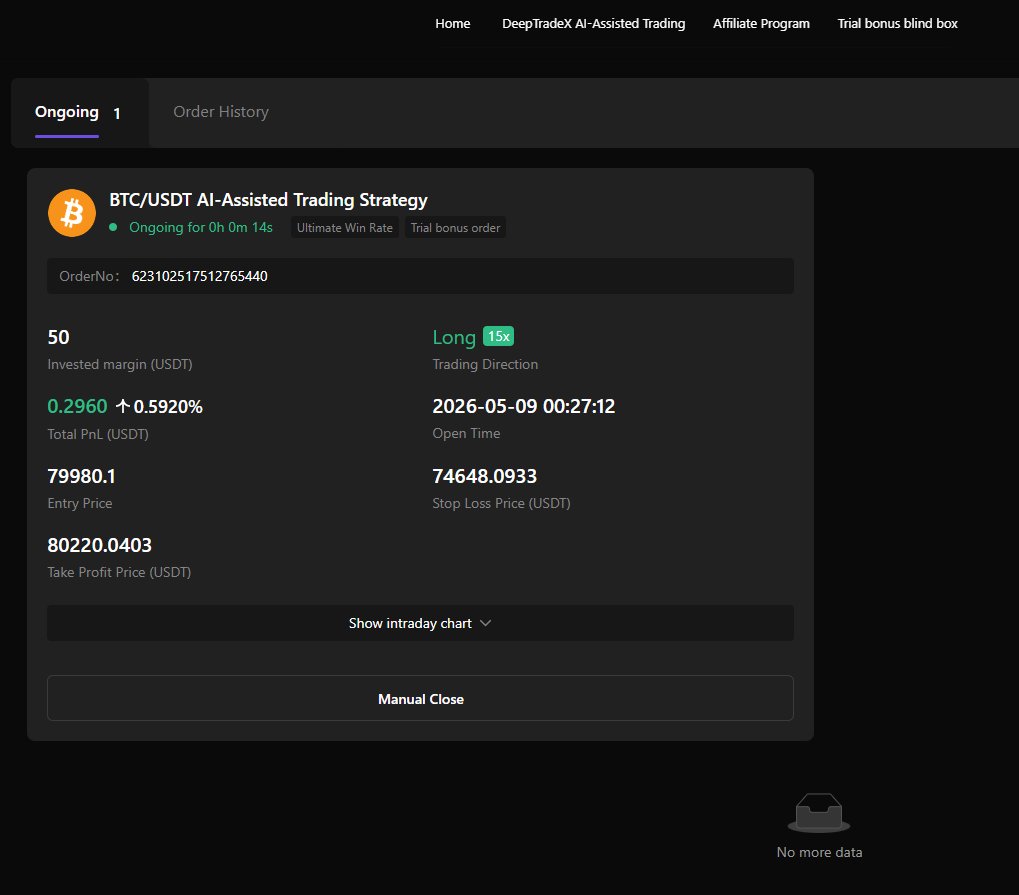The width and height of the screenshot is (1019, 895).
Task: Click entry price 79980.1
Action: 81,476
